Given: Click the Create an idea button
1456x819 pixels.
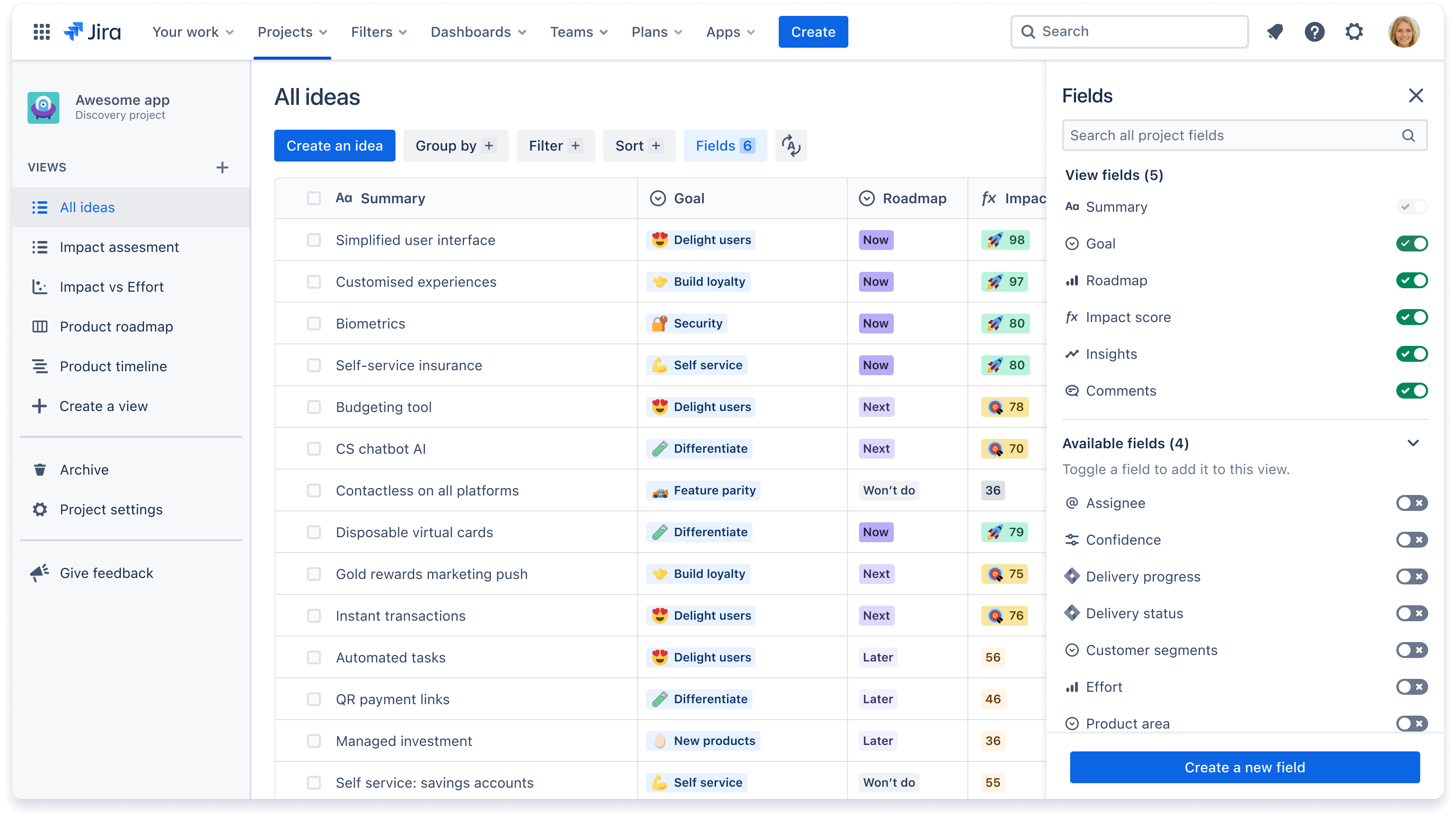Looking at the screenshot, I should pyautogui.click(x=335, y=145).
